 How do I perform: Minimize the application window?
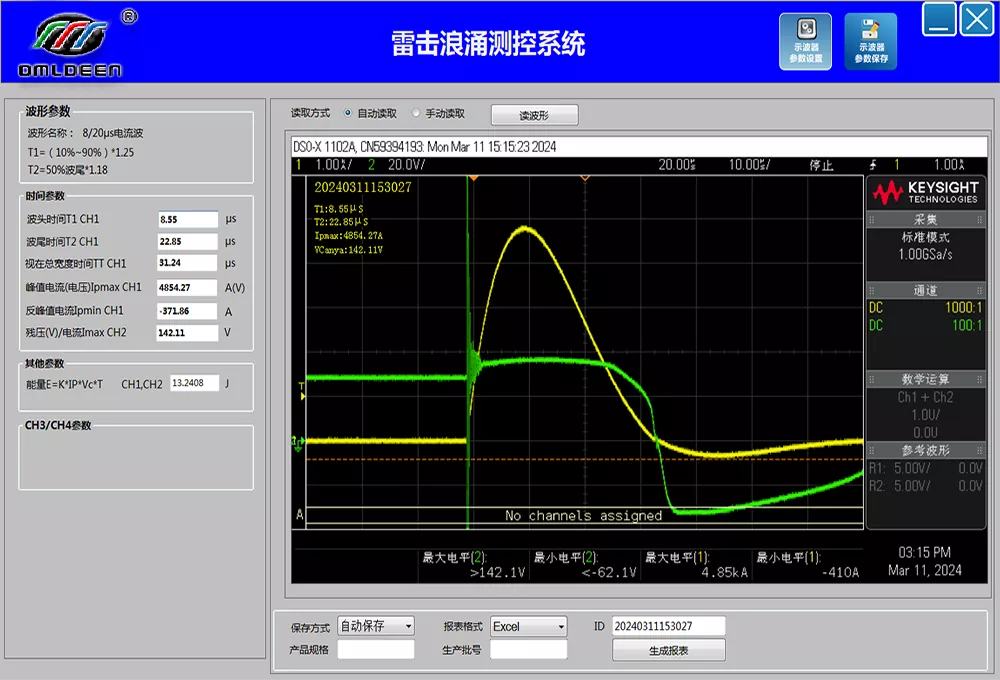tap(940, 19)
